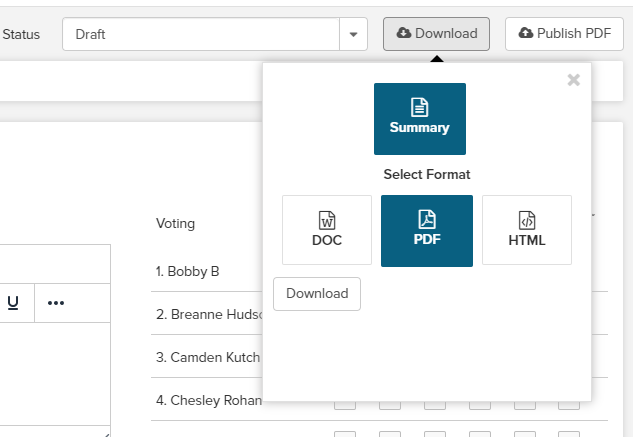The height and width of the screenshot is (437, 633).
Task: Click the Download button in the popup
Action: coord(317,294)
